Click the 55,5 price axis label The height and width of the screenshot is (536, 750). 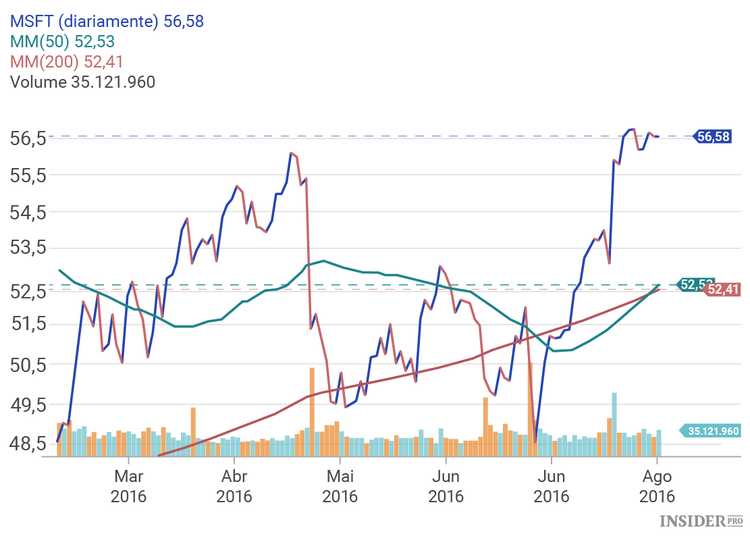[28, 175]
